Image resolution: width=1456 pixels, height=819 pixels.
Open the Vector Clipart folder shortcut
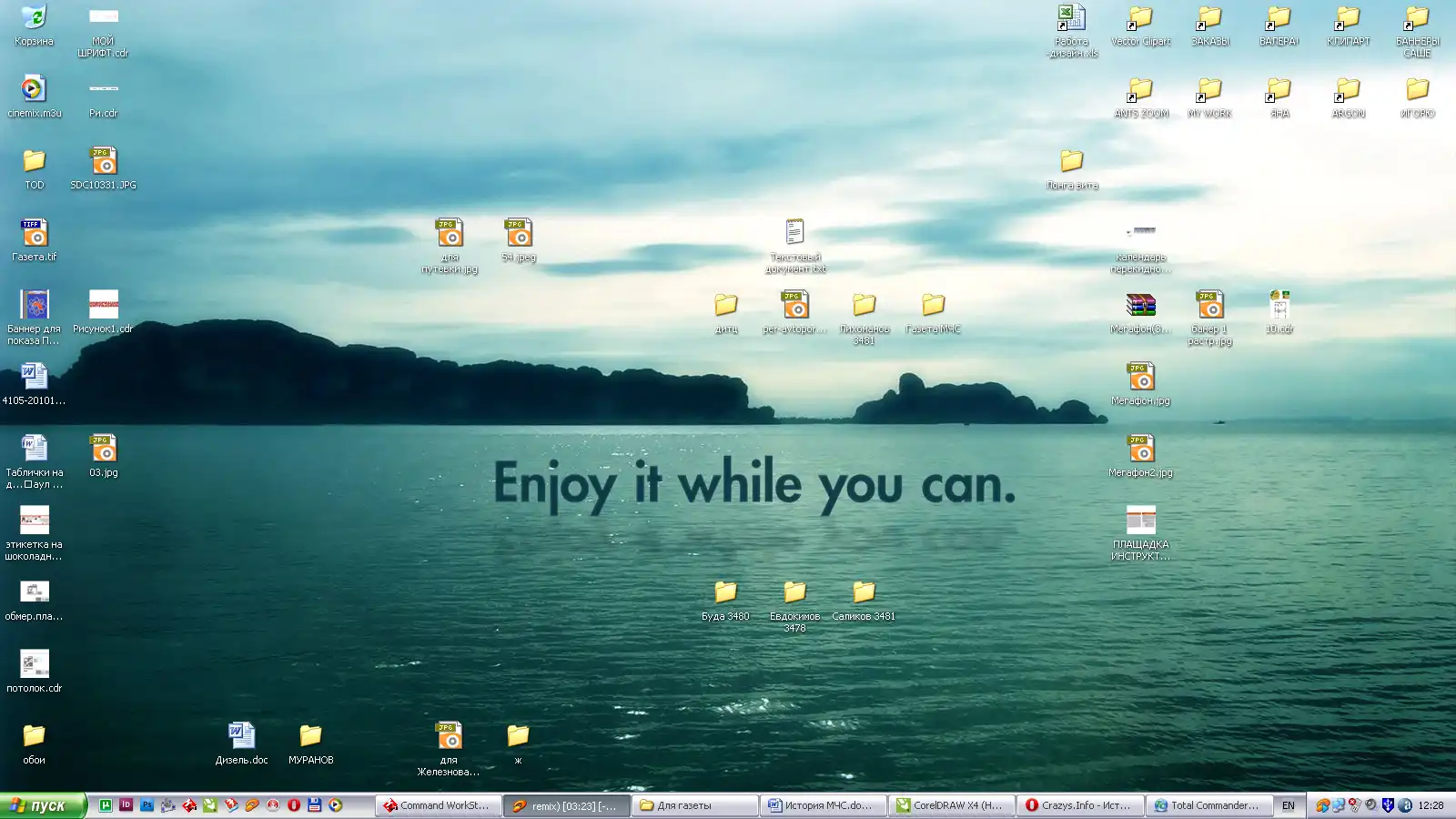click(1140, 18)
